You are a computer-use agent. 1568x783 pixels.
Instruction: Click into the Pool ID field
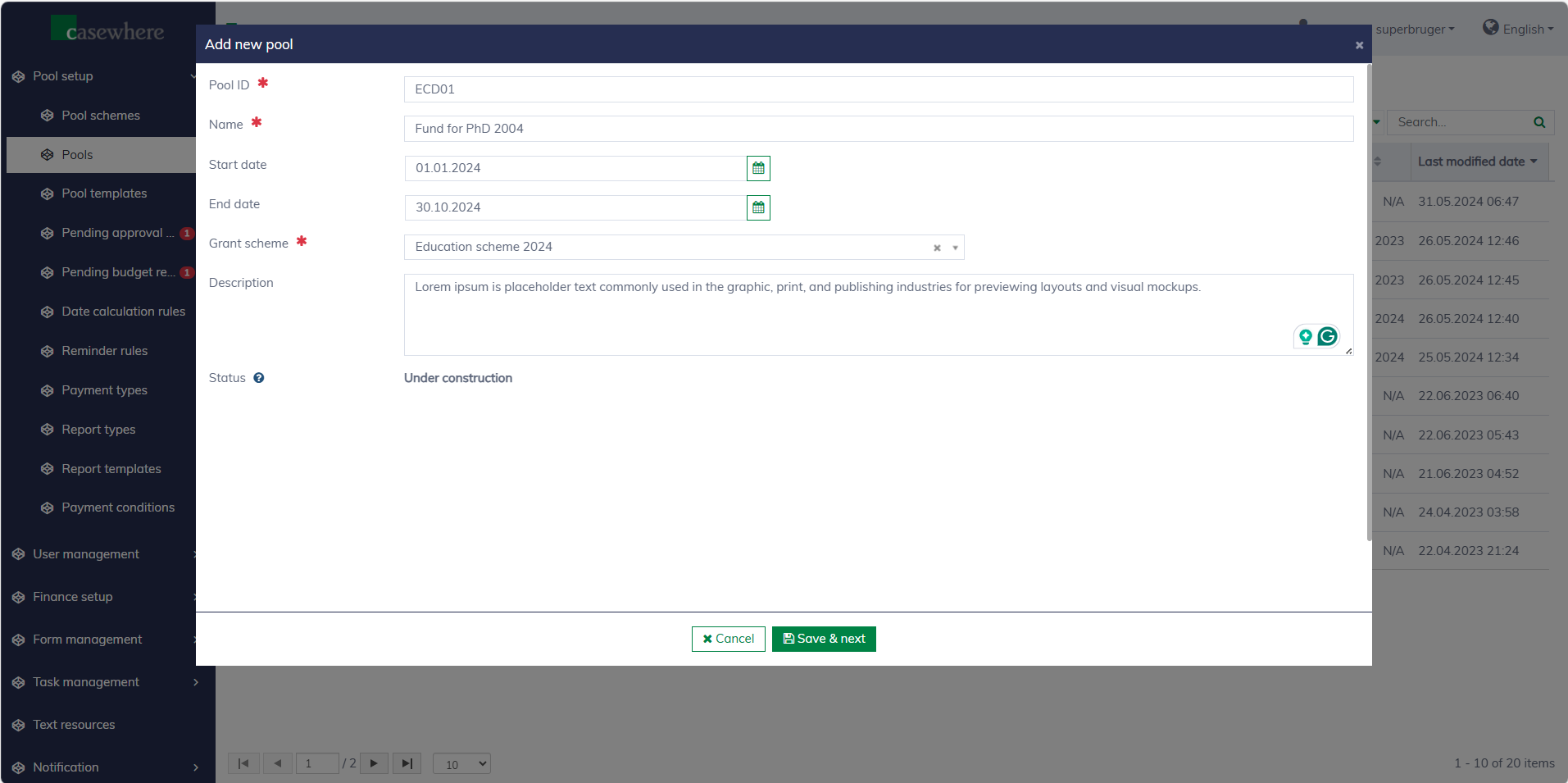pyautogui.click(x=878, y=89)
